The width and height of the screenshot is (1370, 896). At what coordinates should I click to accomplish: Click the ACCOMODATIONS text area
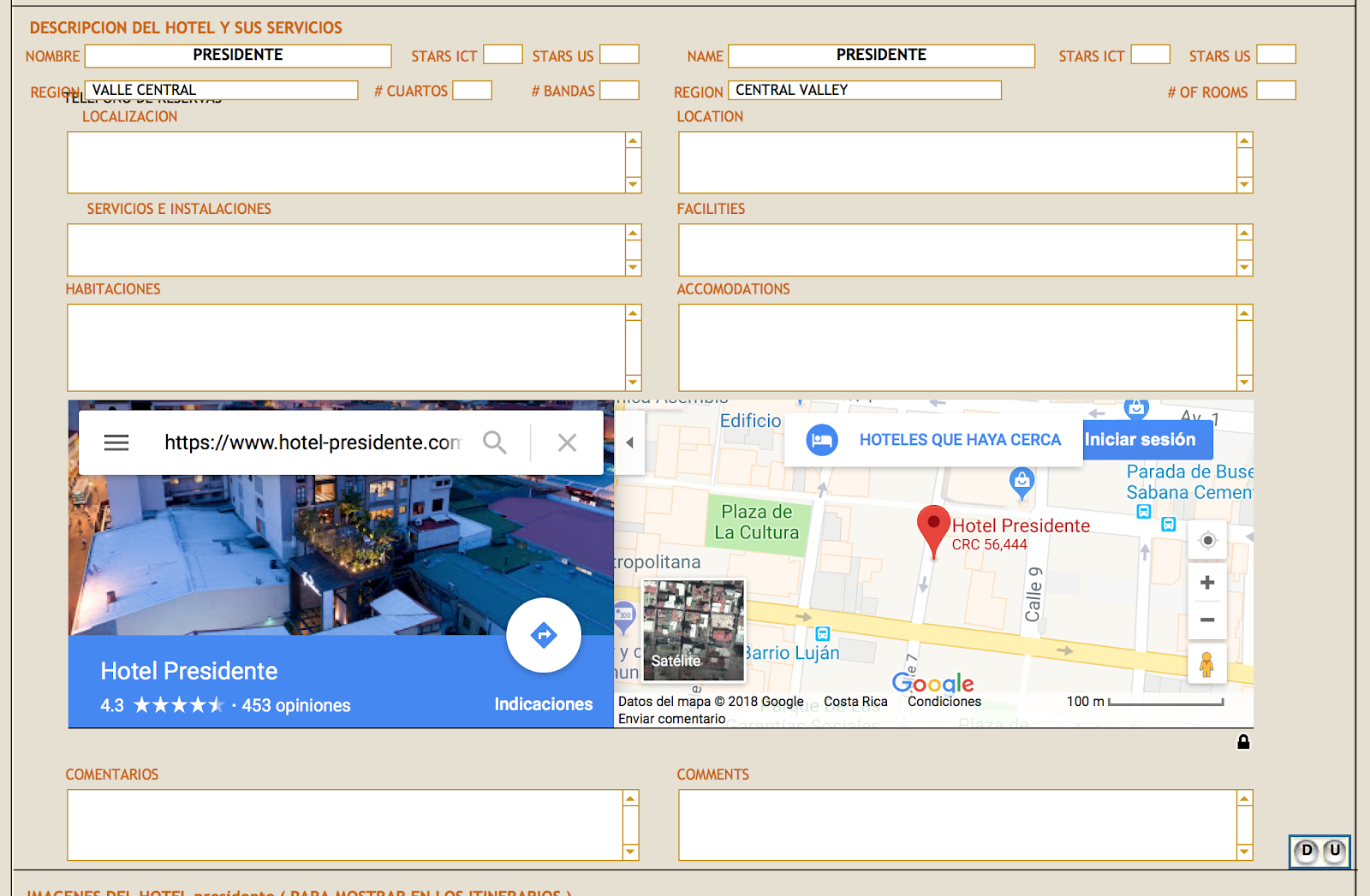[x=958, y=347]
